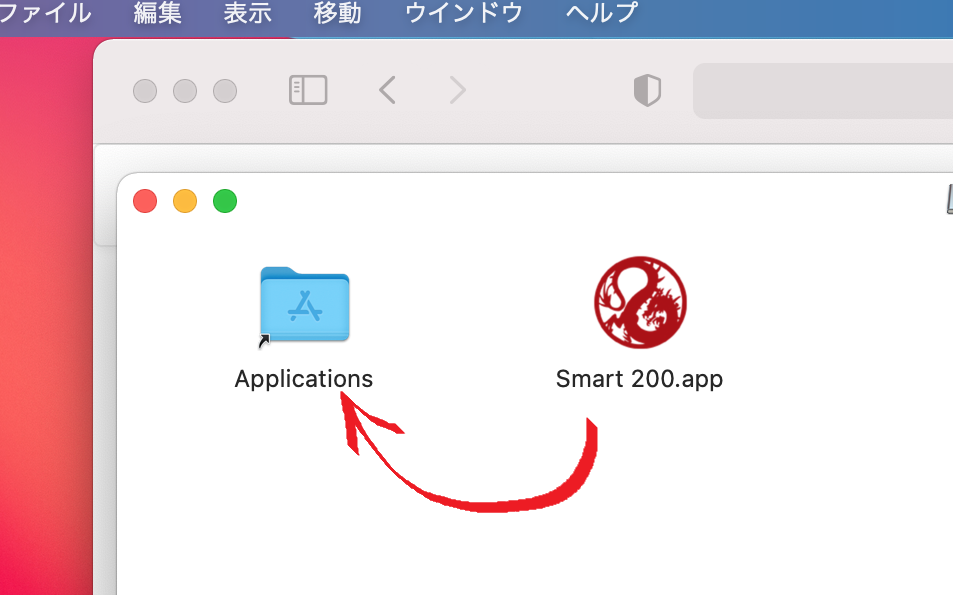Open the ヘルプ menu
Viewport: 953px width, 595px height.
coord(602,13)
